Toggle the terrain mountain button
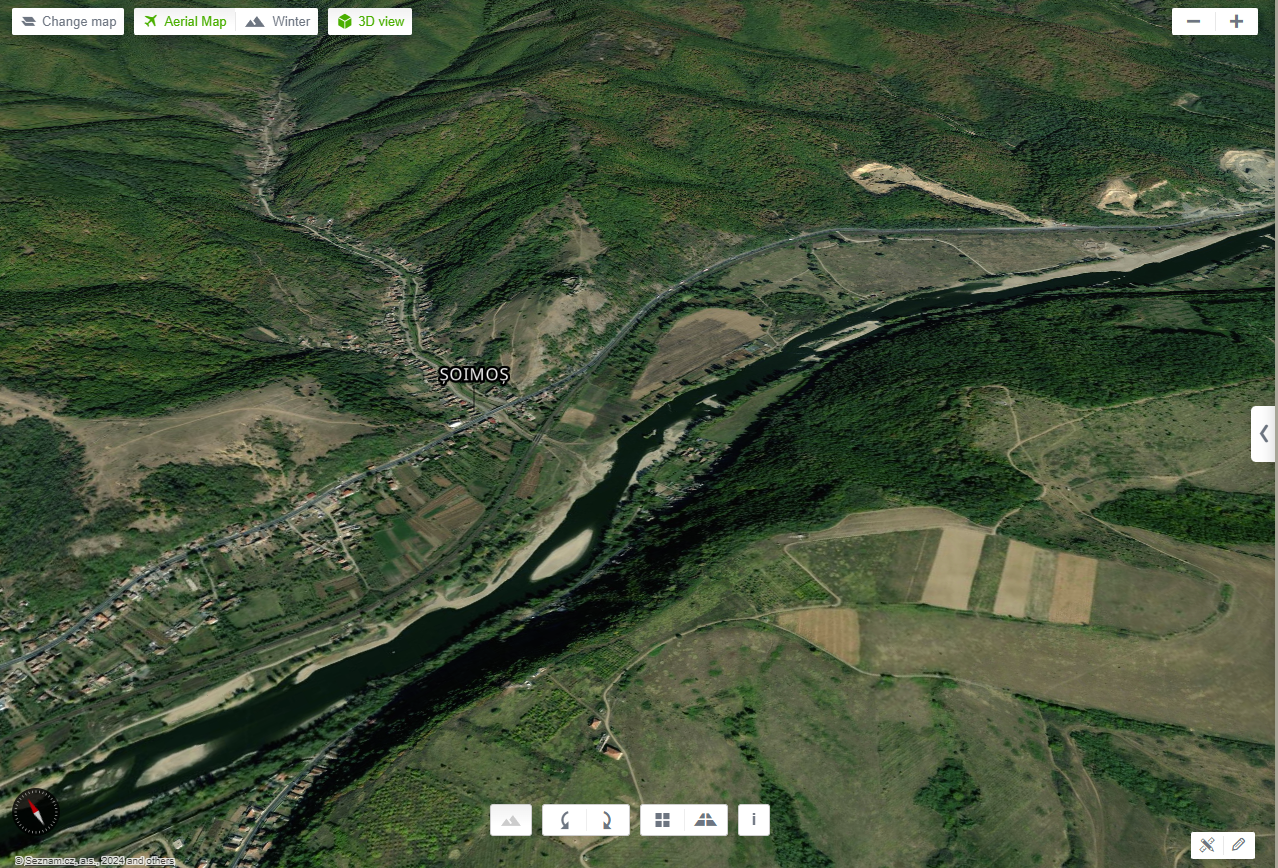1278x868 pixels. click(511, 820)
